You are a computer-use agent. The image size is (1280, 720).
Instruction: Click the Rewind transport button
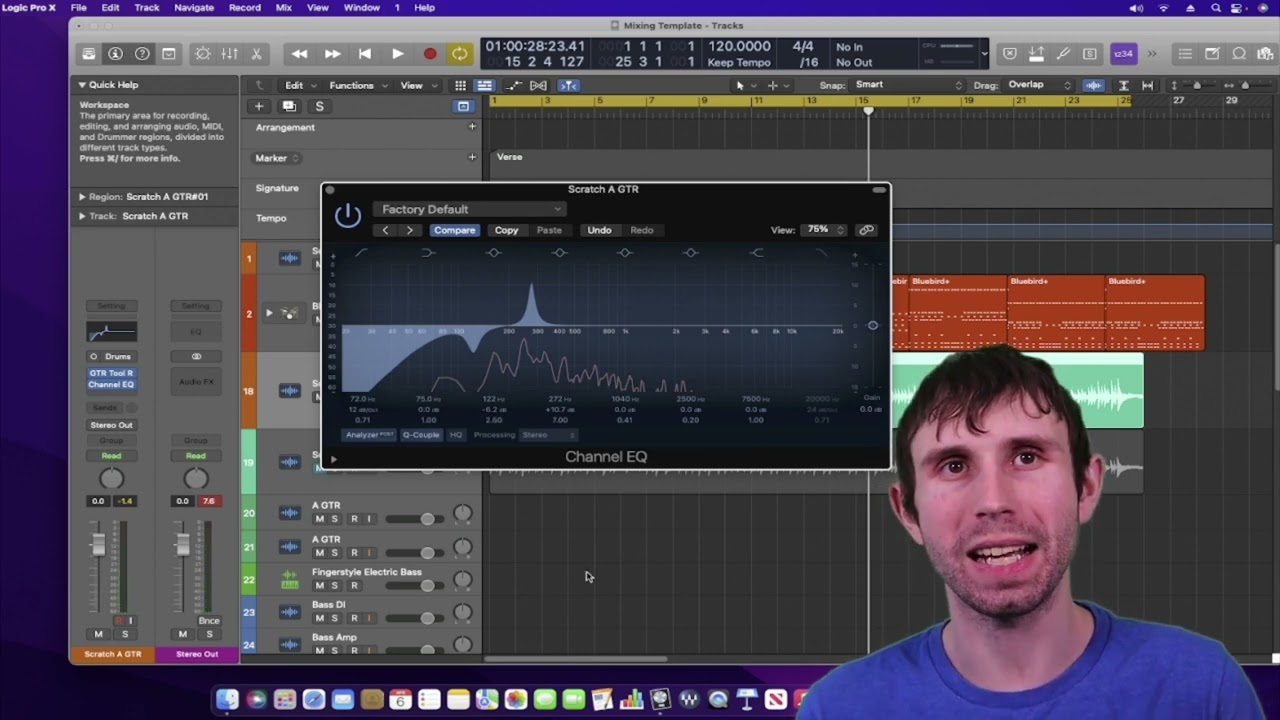click(x=299, y=54)
